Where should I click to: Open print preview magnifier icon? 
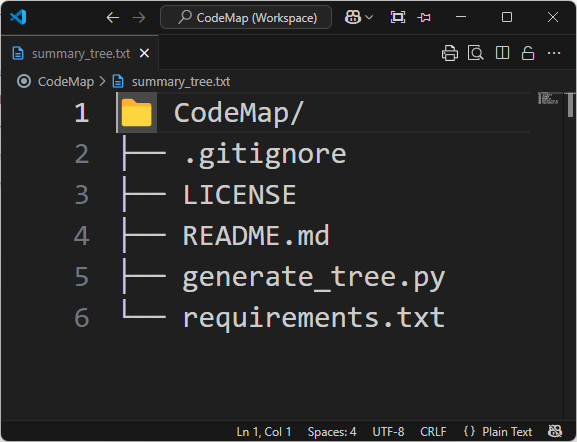pos(475,53)
